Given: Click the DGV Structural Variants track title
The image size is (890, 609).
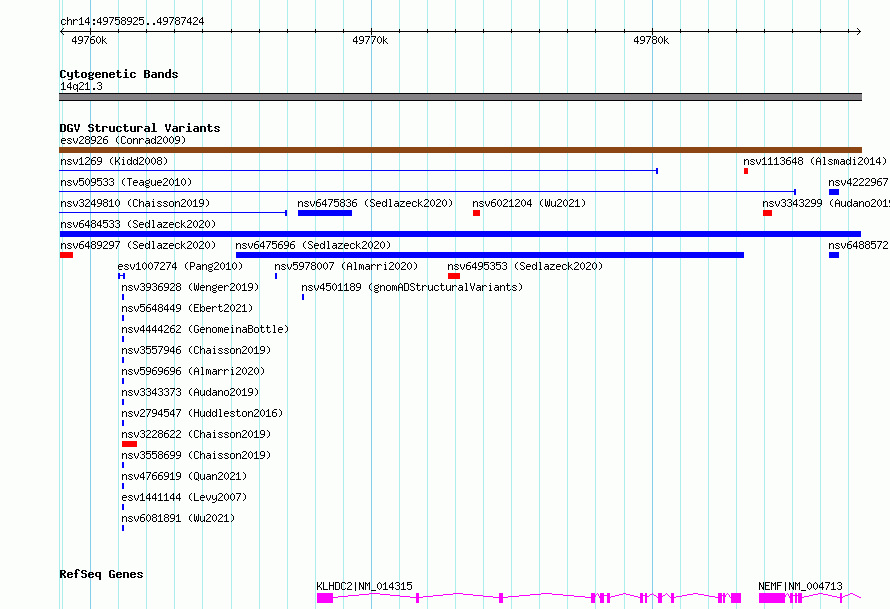Looking at the screenshot, I should tap(140, 128).
